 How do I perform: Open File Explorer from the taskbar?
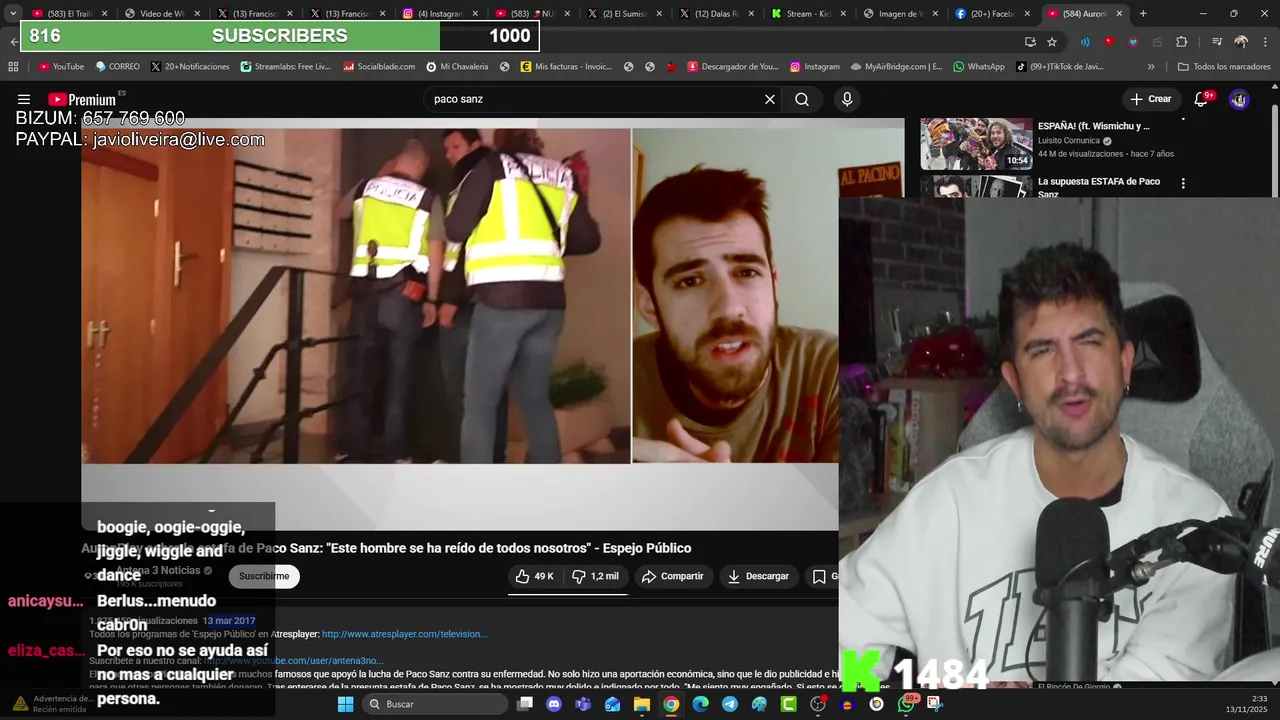(x=642, y=704)
